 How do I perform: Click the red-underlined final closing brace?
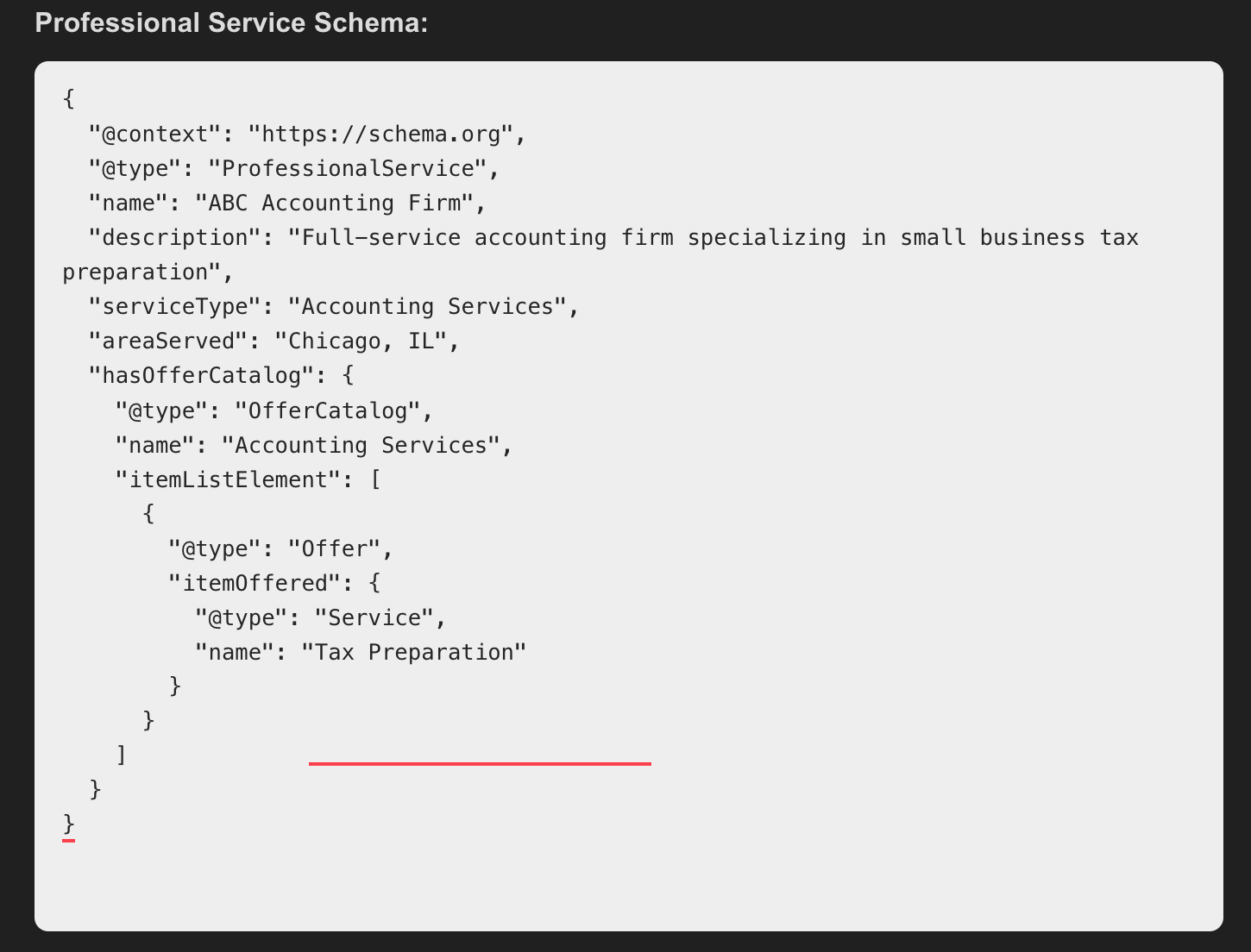(69, 825)
